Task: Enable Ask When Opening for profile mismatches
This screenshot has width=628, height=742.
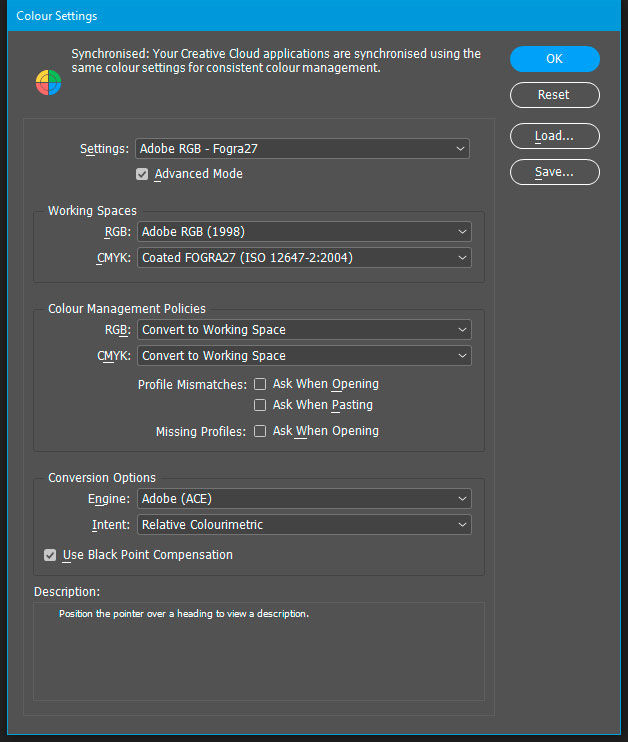Action: pyautogui.click(x=260, y=384)
